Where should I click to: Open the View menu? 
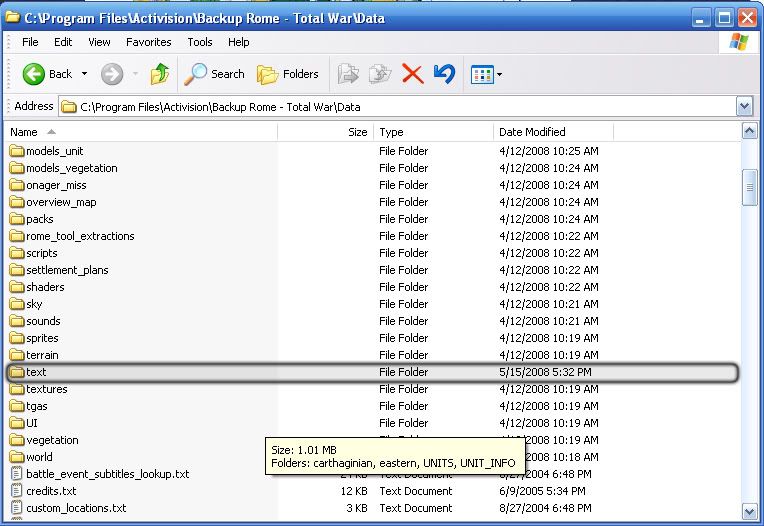tap(99, 42)
